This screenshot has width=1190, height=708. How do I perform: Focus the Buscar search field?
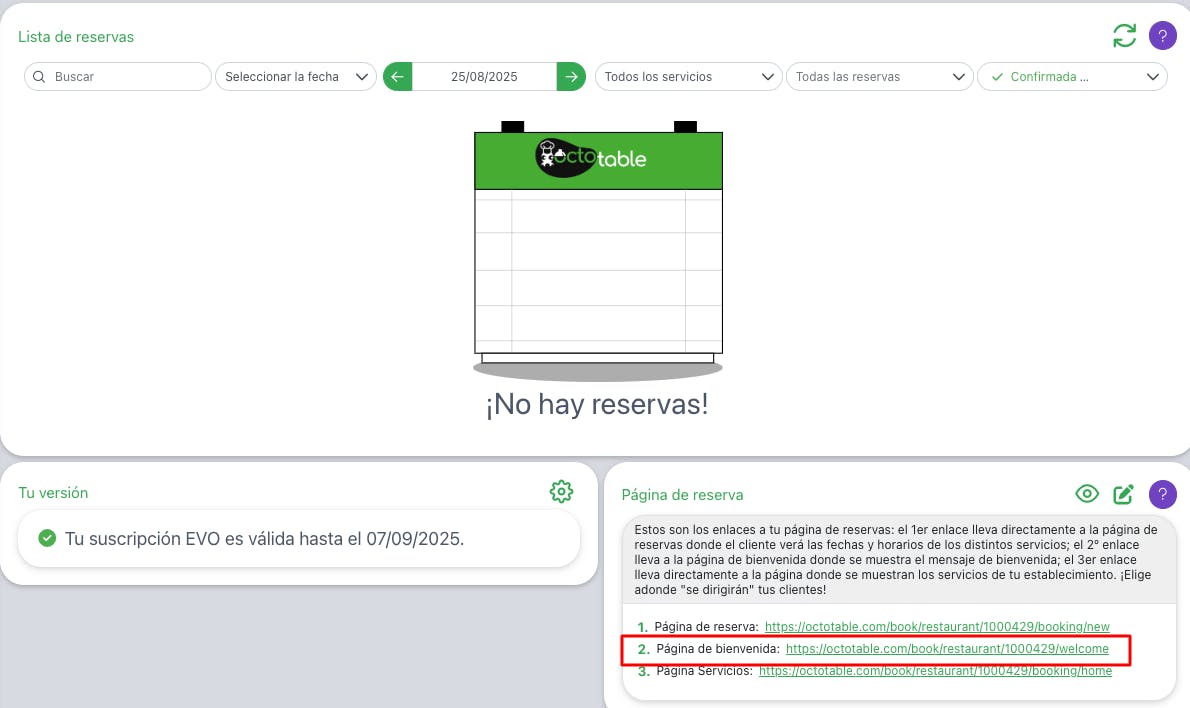118,77
